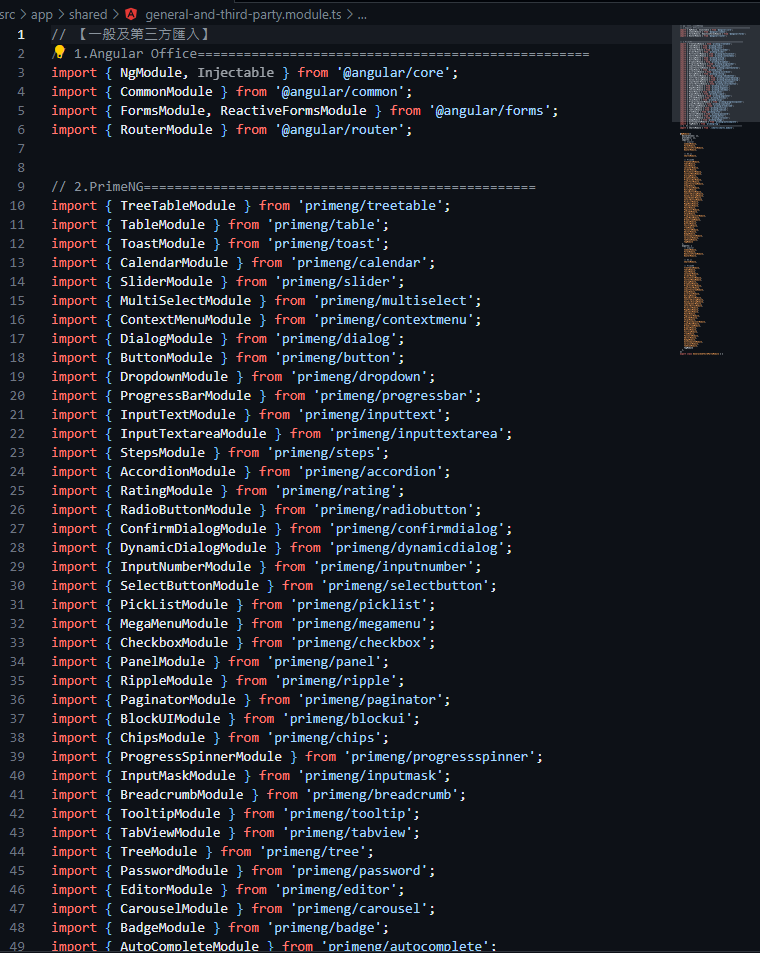Click the breadcrumb ellipsis after the file name
Viewport: 760px width, 953px height.
click(362, 15)
